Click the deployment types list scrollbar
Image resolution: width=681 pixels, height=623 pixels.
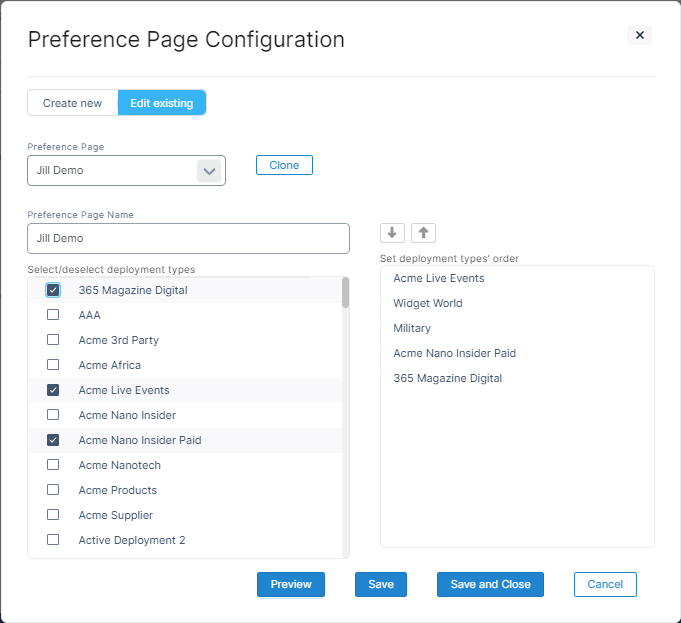click(x=345, y=294)
